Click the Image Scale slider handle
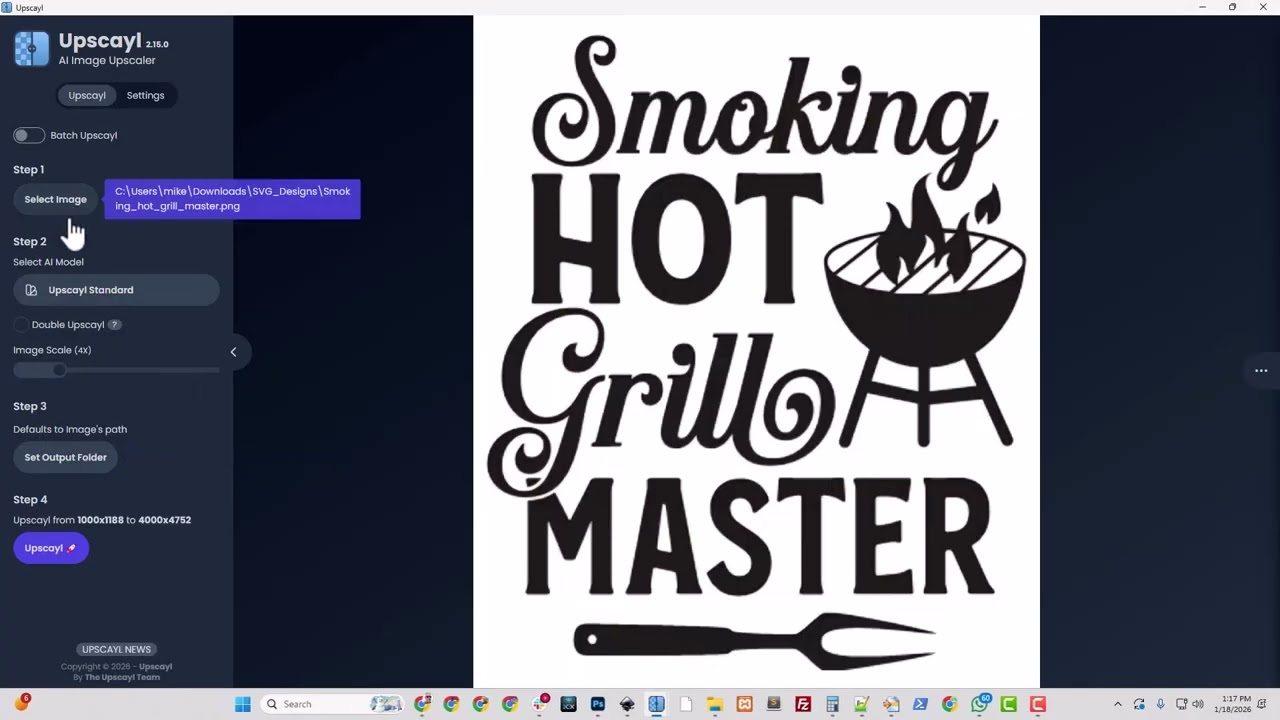This screenshot has width=1280, height=720. [x=60, y=370]
